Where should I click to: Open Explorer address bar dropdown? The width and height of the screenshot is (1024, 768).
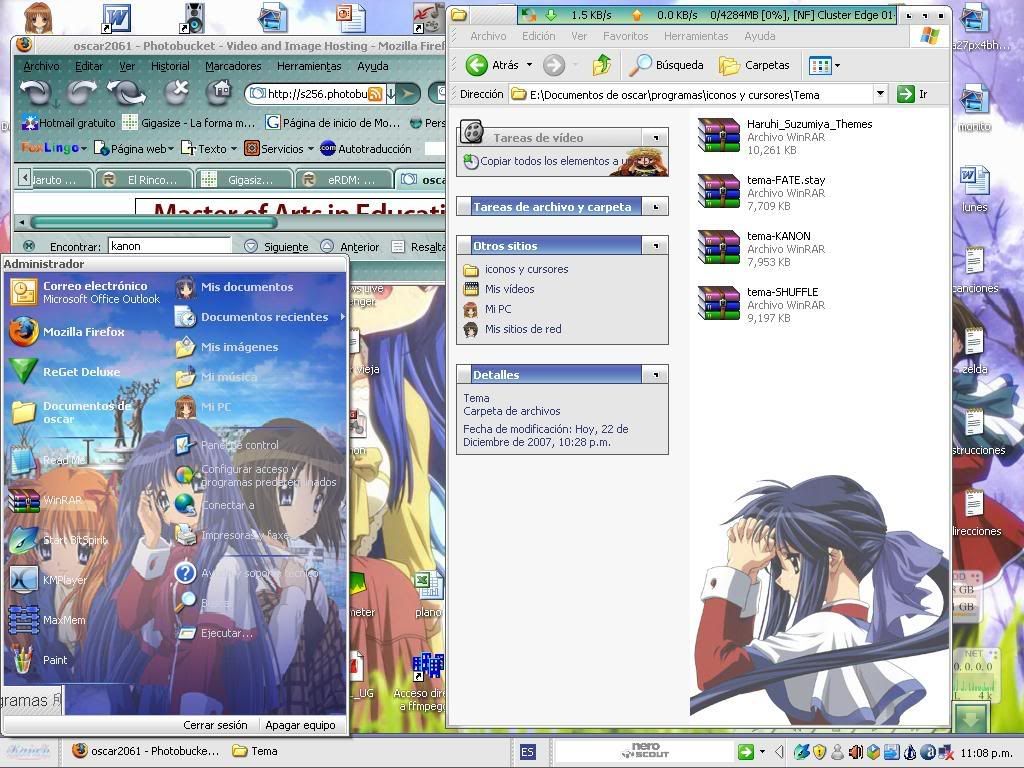click(880, 94)
